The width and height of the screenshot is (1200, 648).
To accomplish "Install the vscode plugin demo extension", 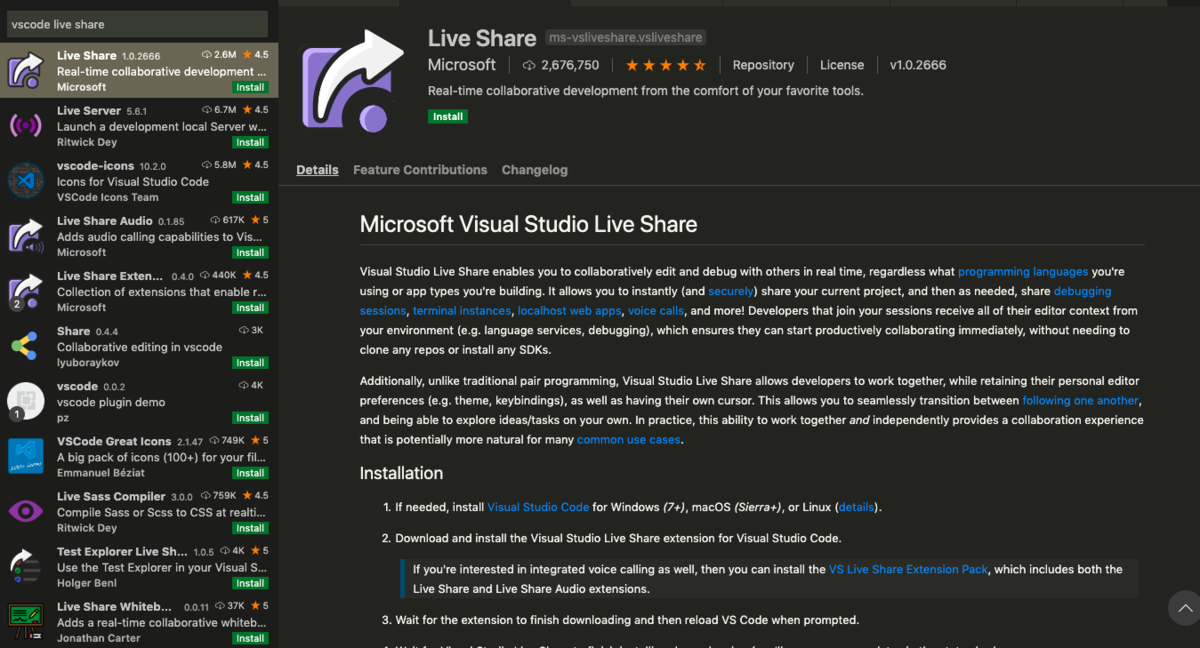I will coord(250,418).
